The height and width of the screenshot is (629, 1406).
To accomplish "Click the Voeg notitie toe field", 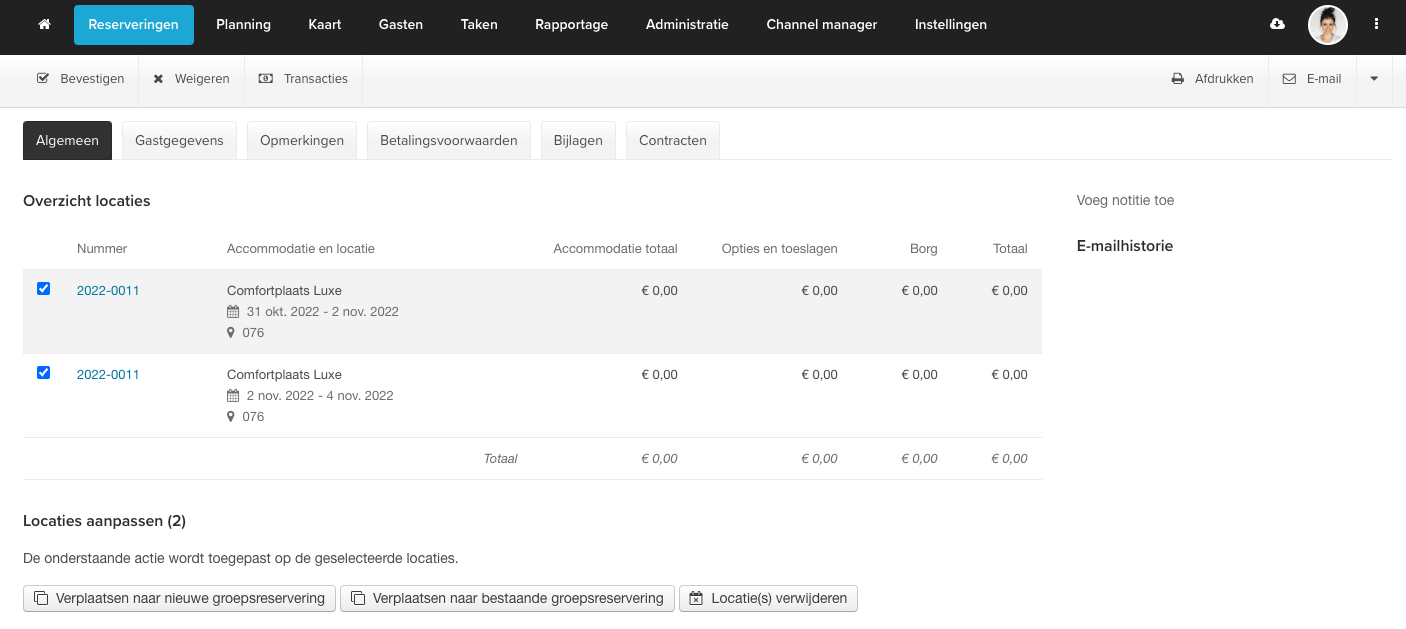I will point(1125,201).
